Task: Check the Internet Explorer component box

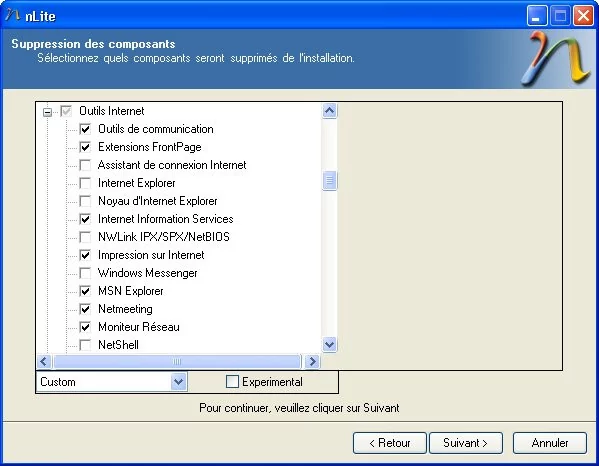Action: click(x=85, y=183)
